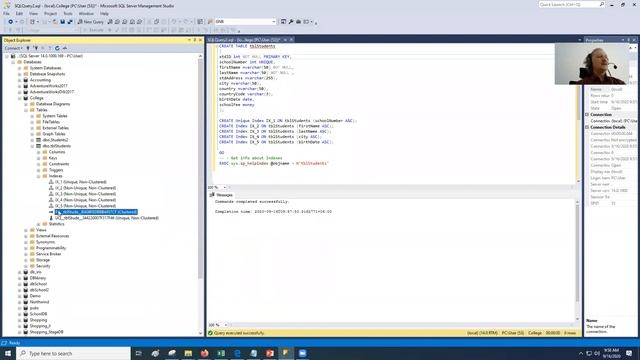Open the View menu
The height and width of the screenshot is (360, 640).
(33, 13)
